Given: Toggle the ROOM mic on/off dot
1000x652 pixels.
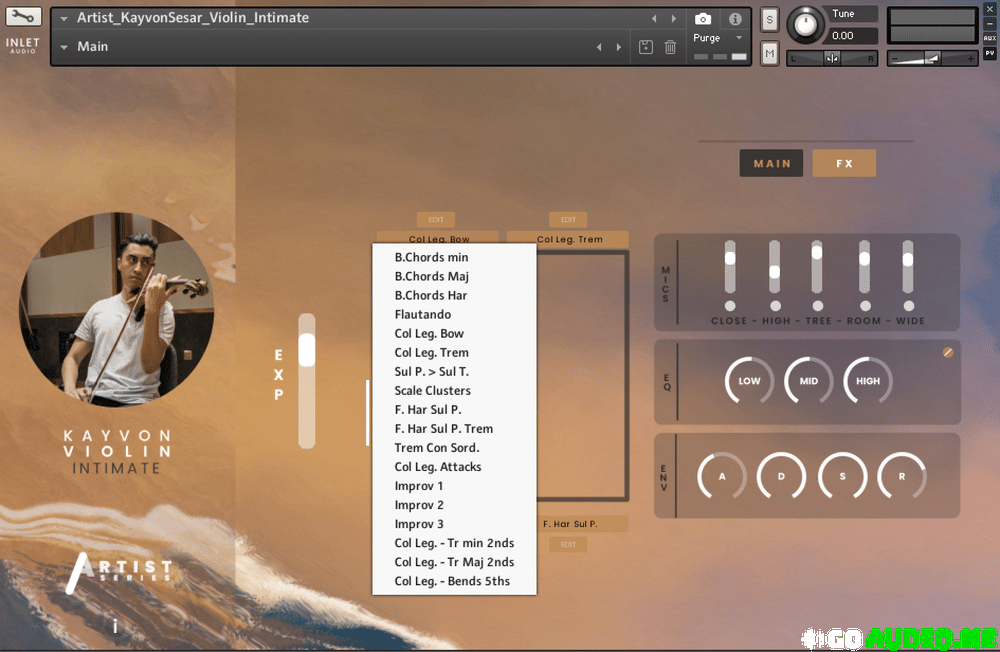Looking at the screenshot, I should tap(865, 306).
